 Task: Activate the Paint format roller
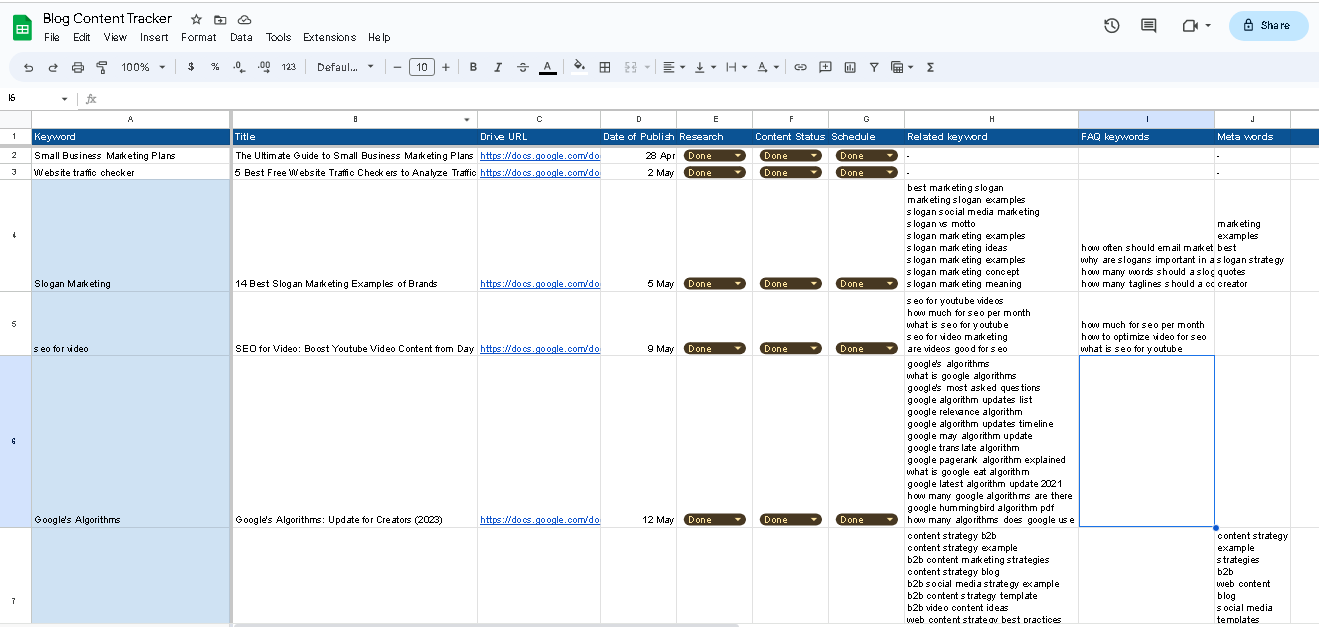[102, 67]
